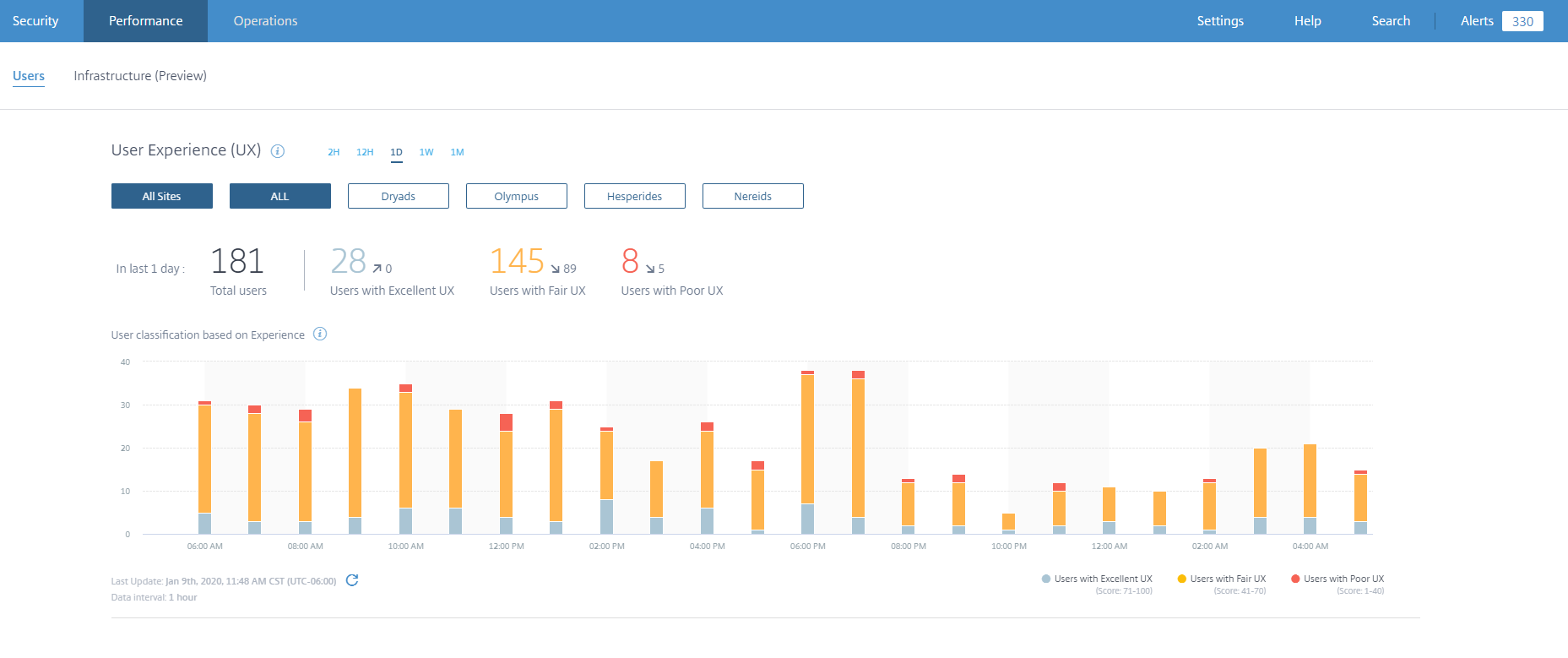1568x658 pixels.
Task: Switch time range to 12H
Action: tap(365, 152)
